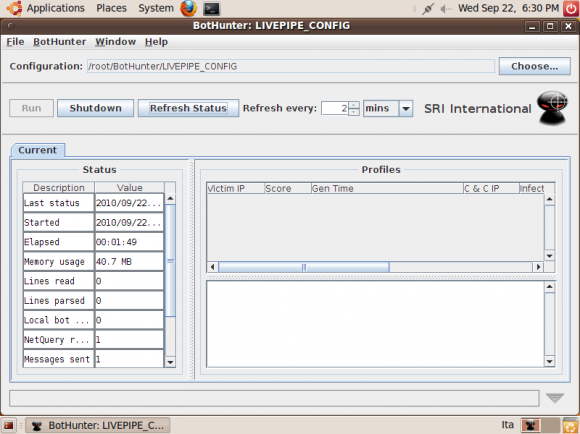The image size is (580, 434).
Task: Click the Configuration path text field
Action: point(291,66)
